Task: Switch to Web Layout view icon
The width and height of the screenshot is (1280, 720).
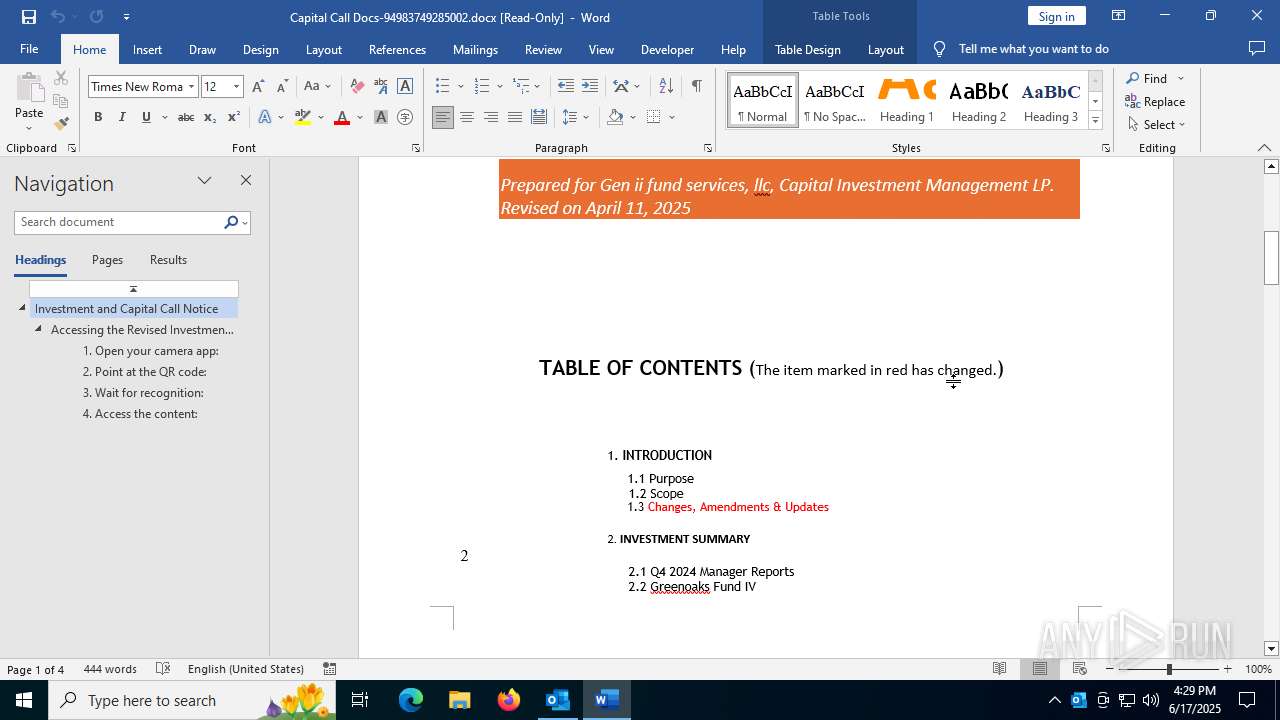Action: click(1080, 669)
